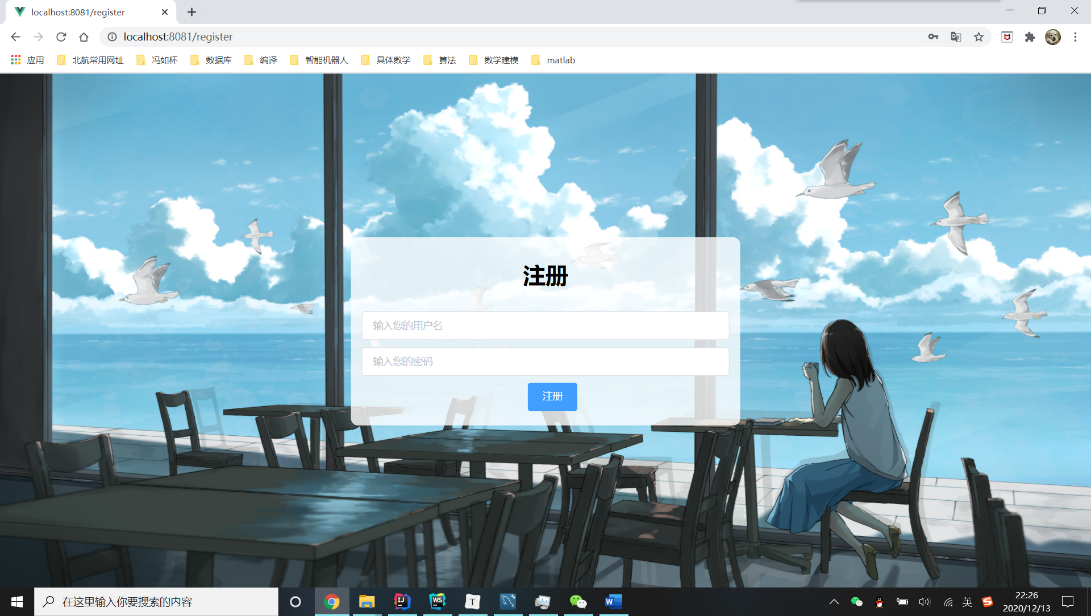This screenshot has height=616, width=1091.
Task: Check battery status tray icon
Action: (902, 601)
